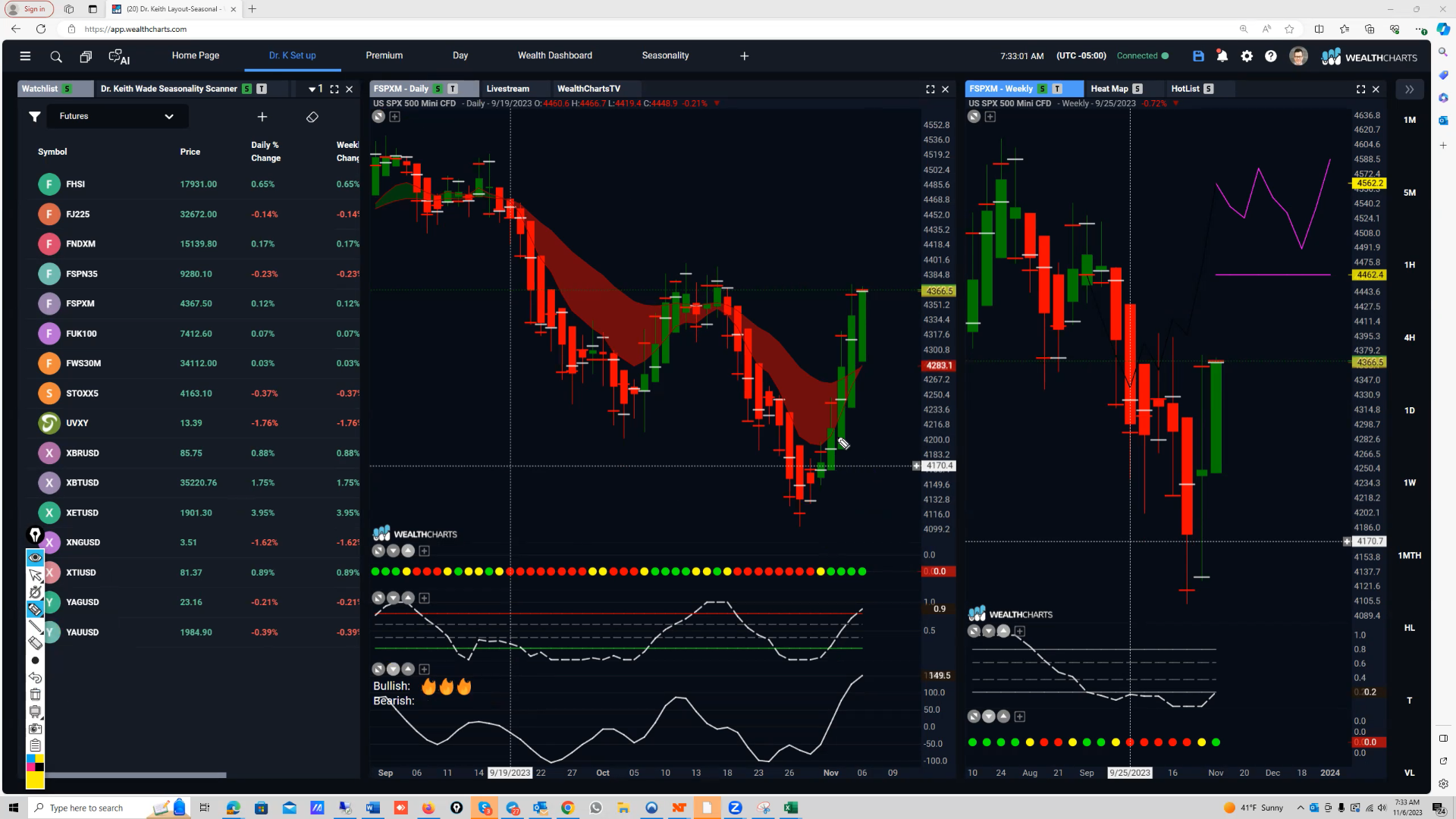This screenshot has height=819, width=1456.
Task: Select the eraser in the drawing toolbar
Action: (35, 643)
